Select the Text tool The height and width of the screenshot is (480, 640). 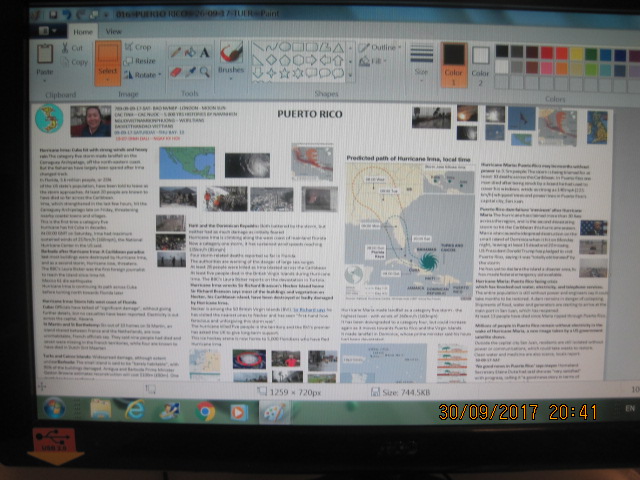[204, 52]
